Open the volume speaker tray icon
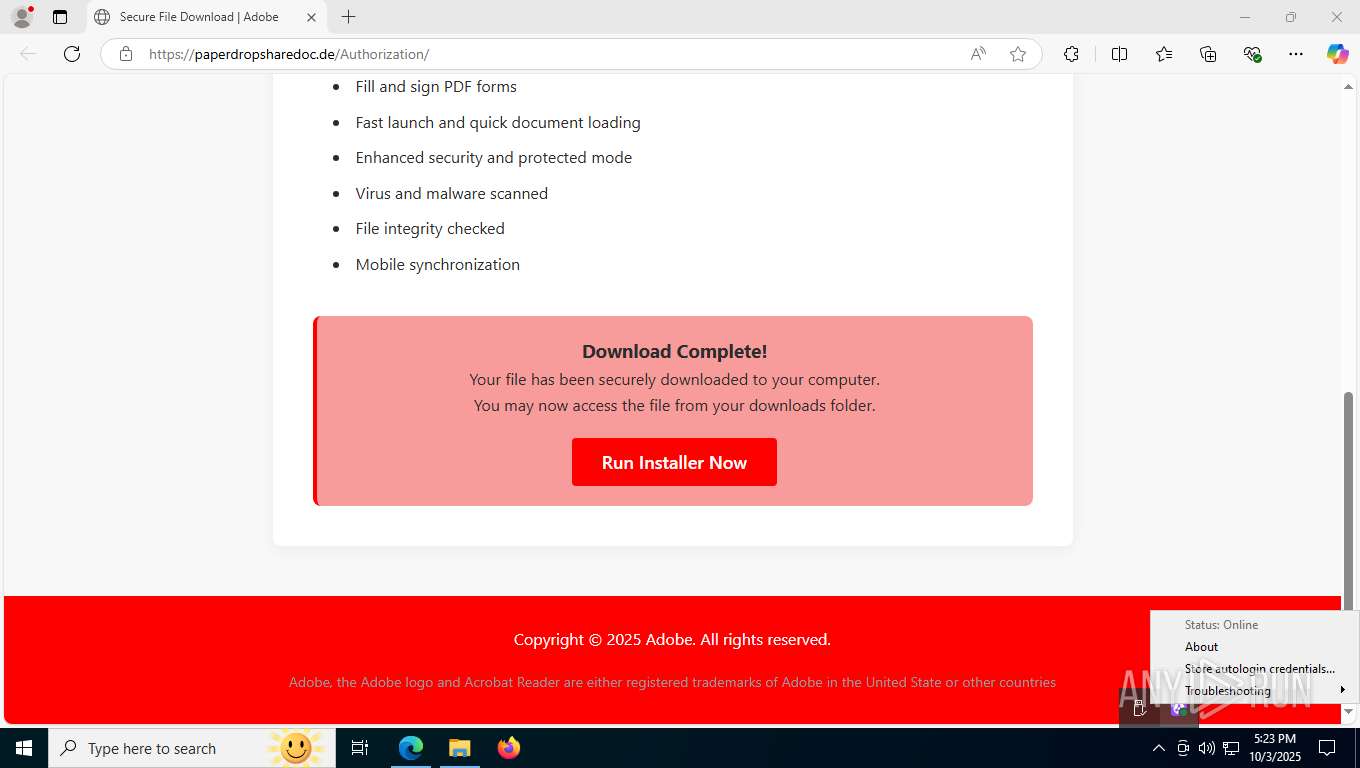The image size is (1360, 768). pyautogui.click(x=1207, y=748)
